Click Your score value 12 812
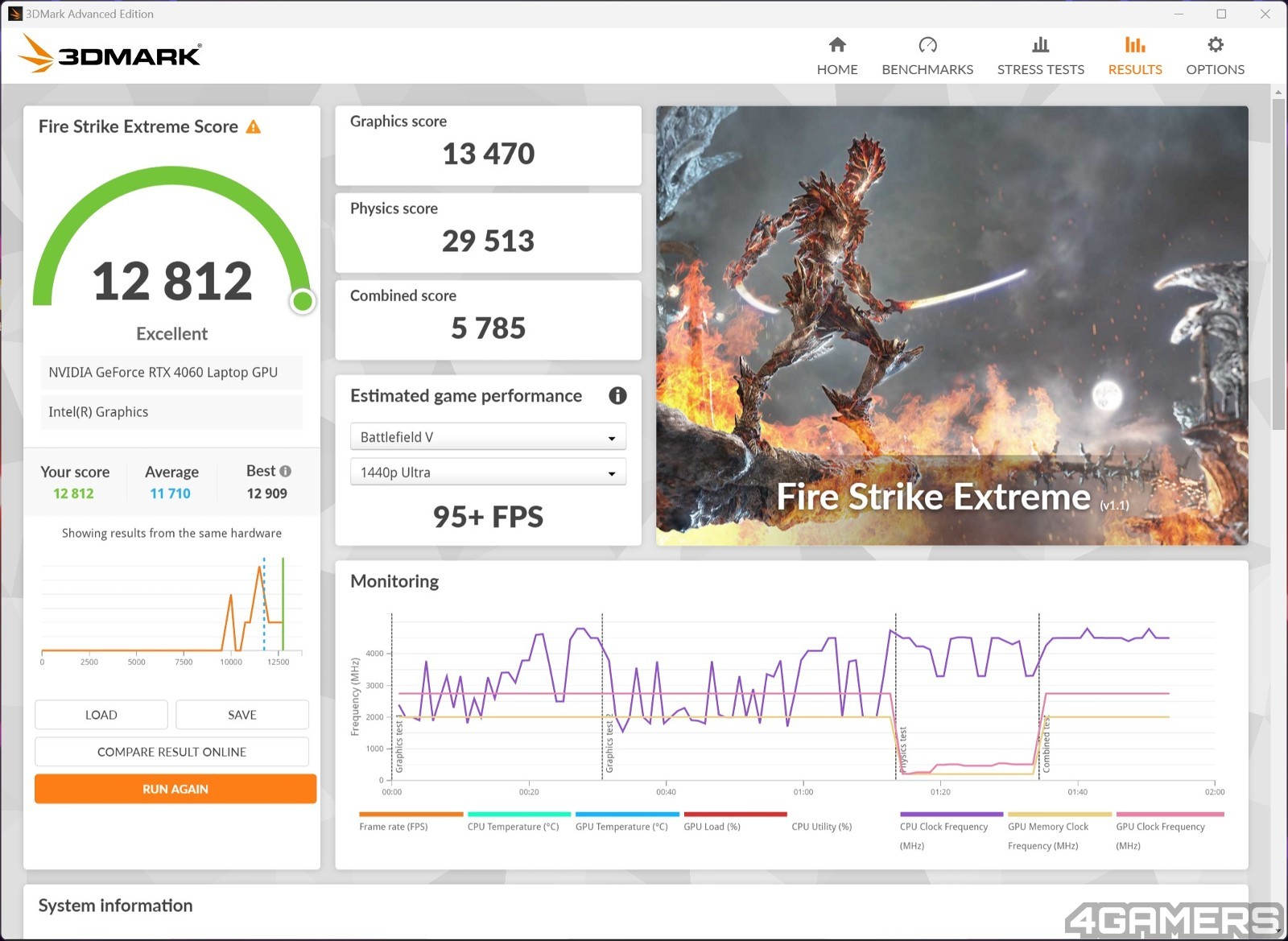Image resolution: width=1288 pixels, height=941 pixels. click(x=73, y=493)
